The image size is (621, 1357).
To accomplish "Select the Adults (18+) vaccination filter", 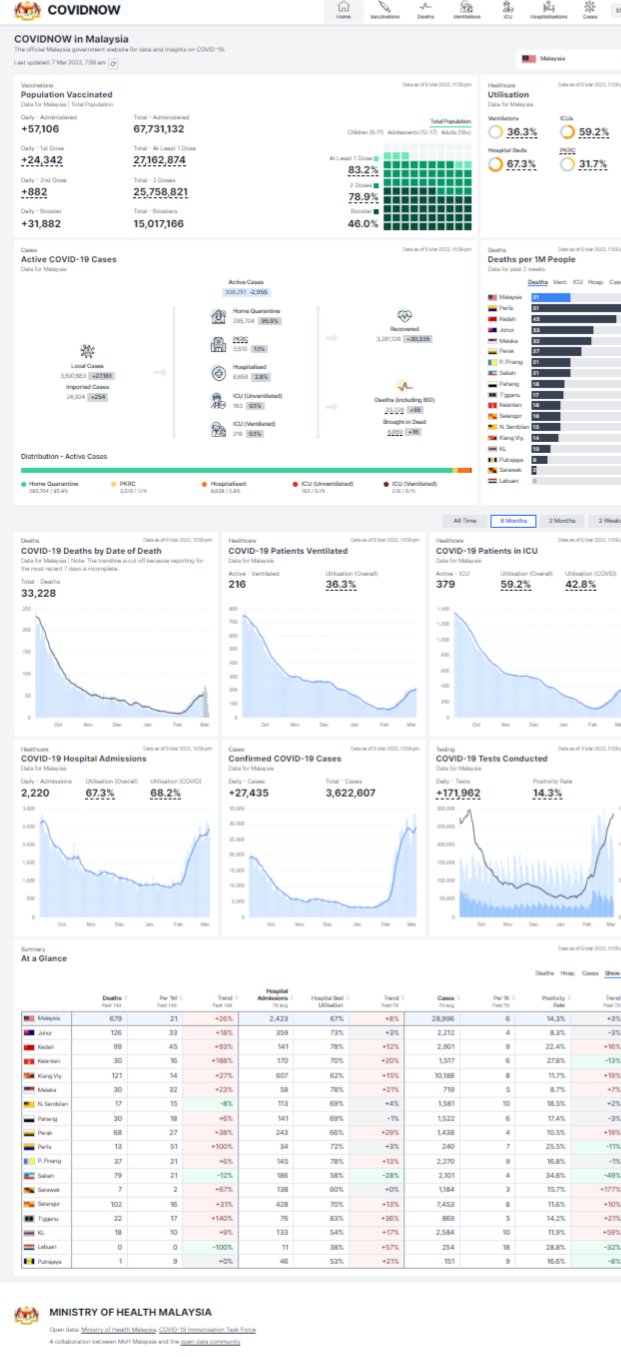I will (x=456, y=132).
